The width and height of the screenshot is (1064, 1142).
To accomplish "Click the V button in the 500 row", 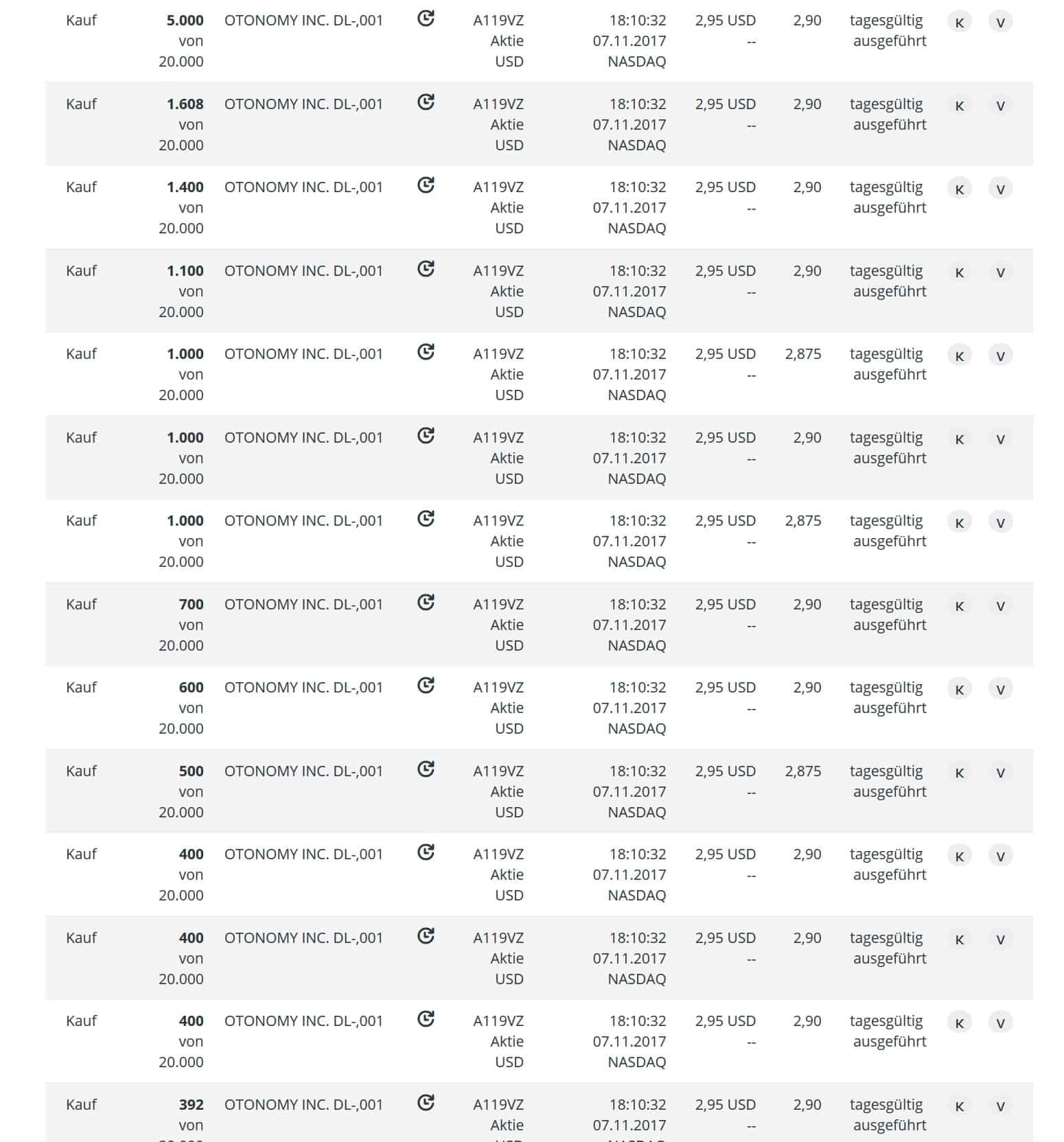I will [1000, 773].
